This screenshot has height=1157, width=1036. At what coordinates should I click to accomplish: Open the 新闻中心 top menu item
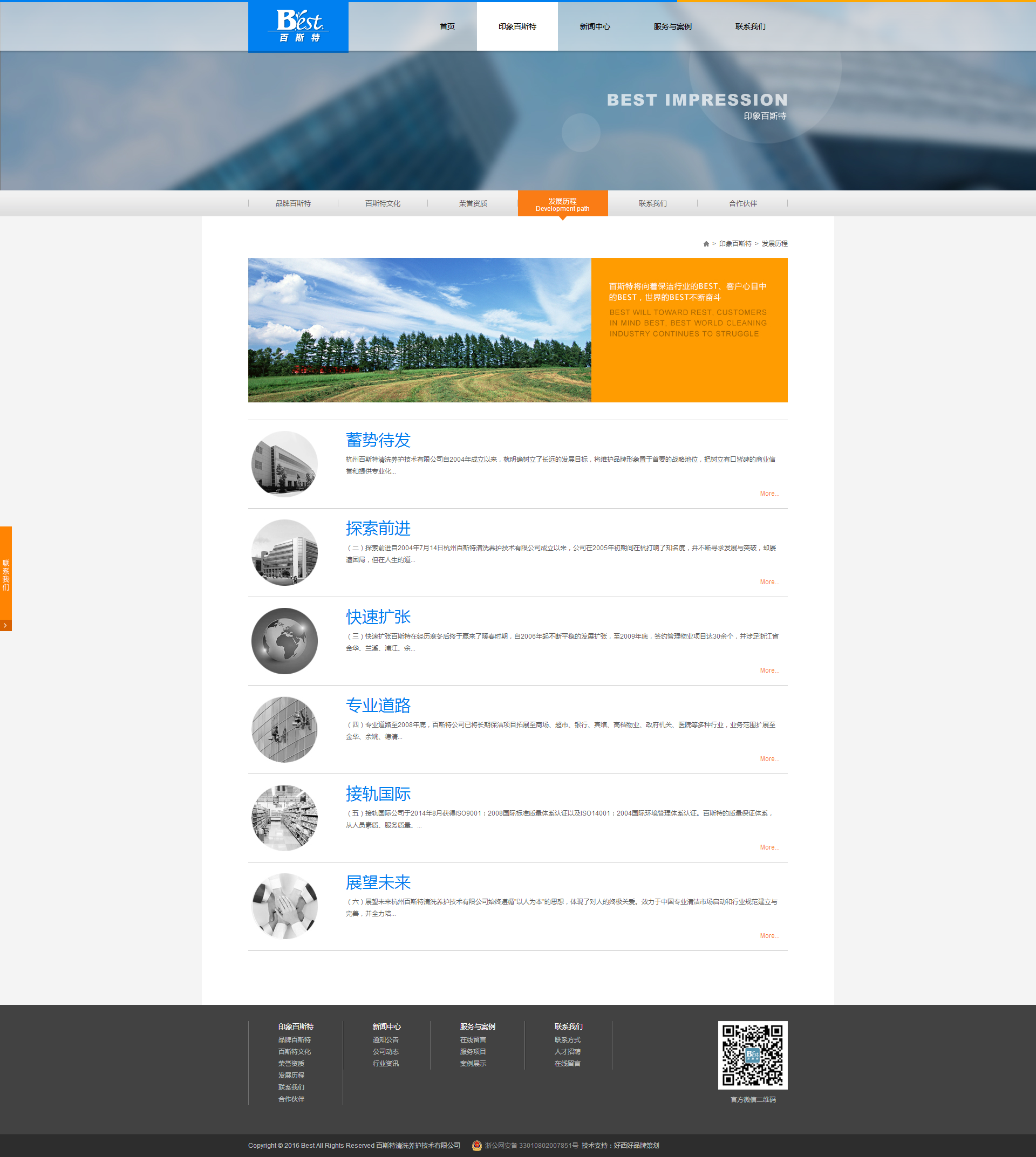coord(595,27)
